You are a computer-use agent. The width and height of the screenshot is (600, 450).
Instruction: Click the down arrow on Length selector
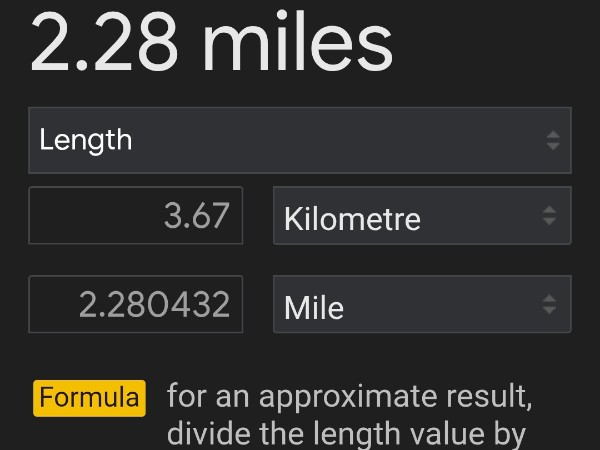pos(553,146)
